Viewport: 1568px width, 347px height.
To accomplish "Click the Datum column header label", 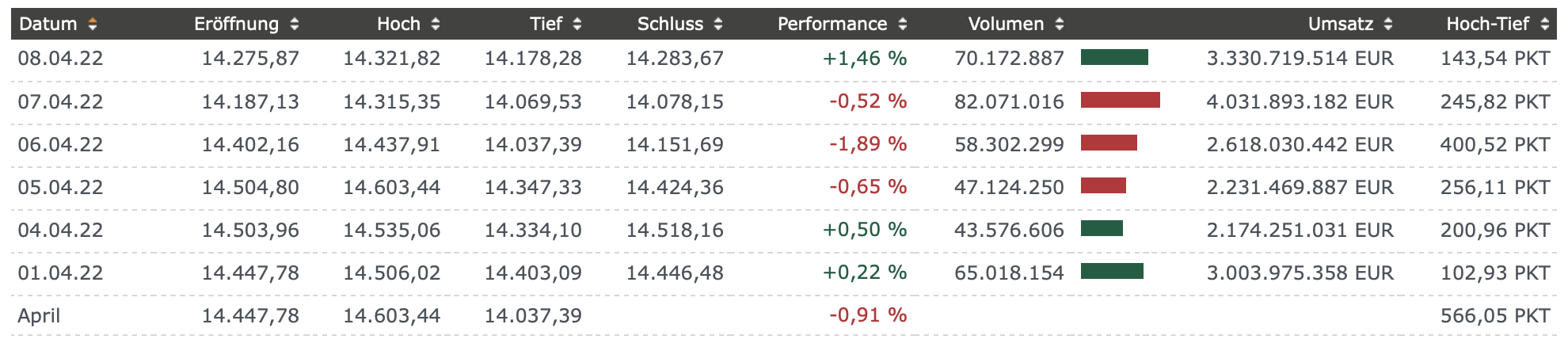I will 48,25.
